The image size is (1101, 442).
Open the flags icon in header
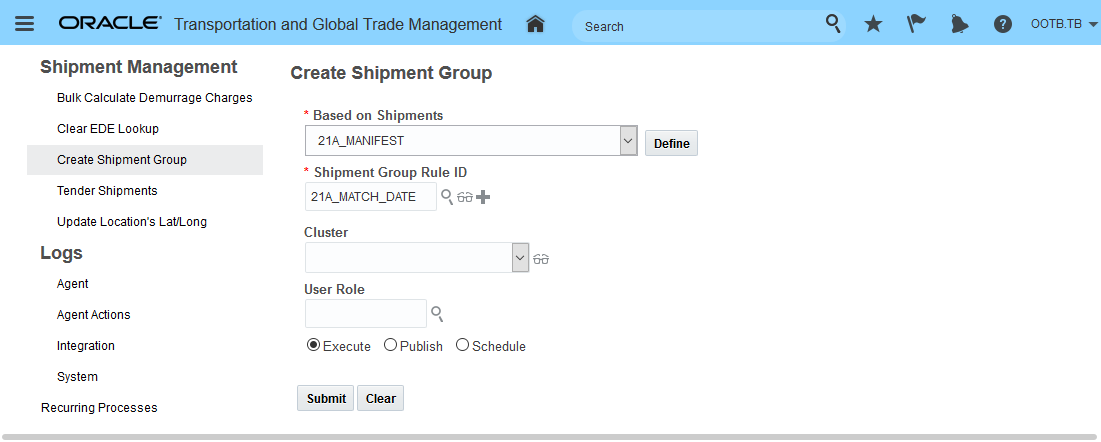tap(916, 24)
